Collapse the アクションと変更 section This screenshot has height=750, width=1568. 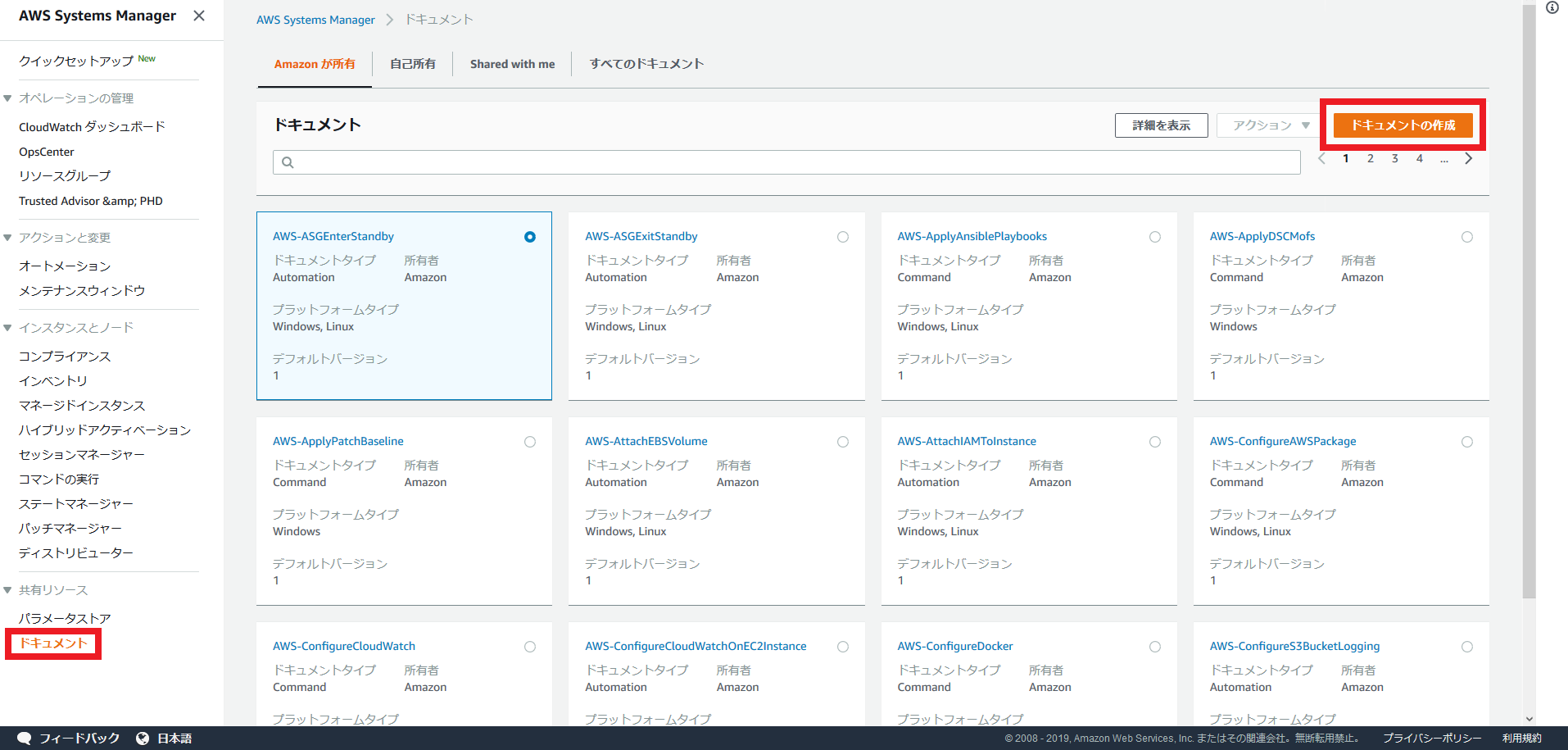(7, 238)
